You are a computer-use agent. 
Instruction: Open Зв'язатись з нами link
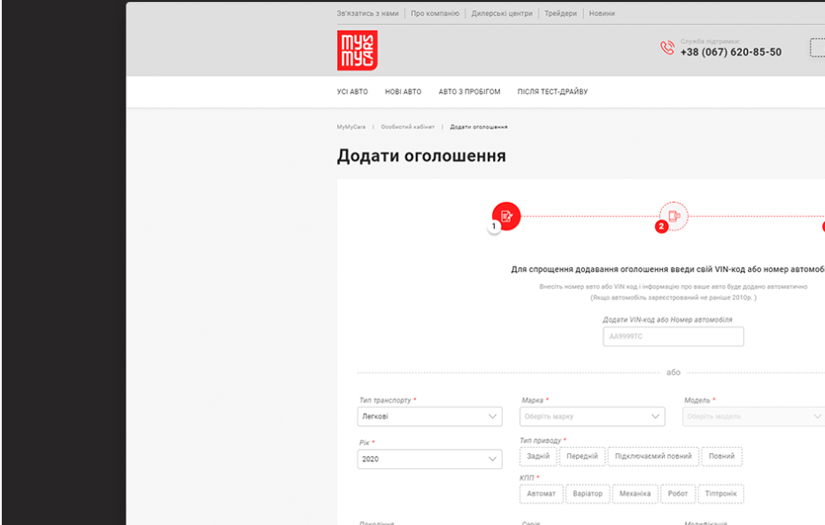click(x=368, y=14)
